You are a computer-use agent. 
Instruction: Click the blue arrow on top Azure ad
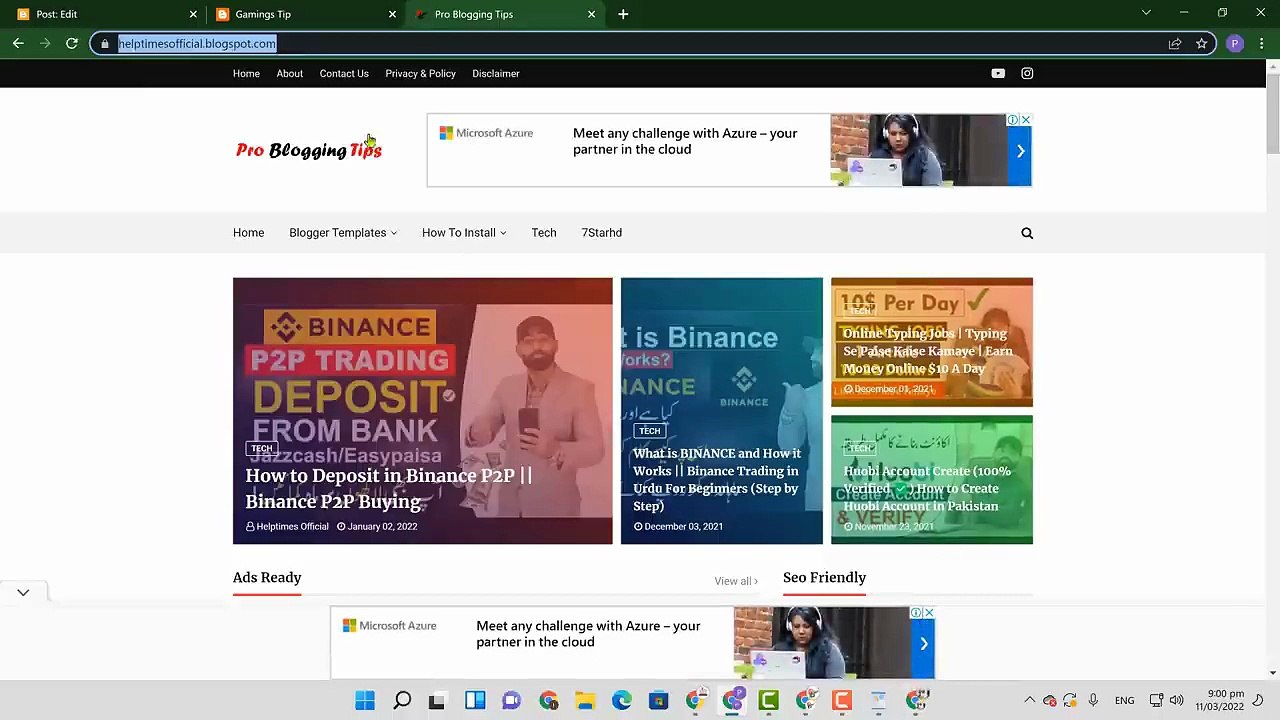pos(1020,151)
